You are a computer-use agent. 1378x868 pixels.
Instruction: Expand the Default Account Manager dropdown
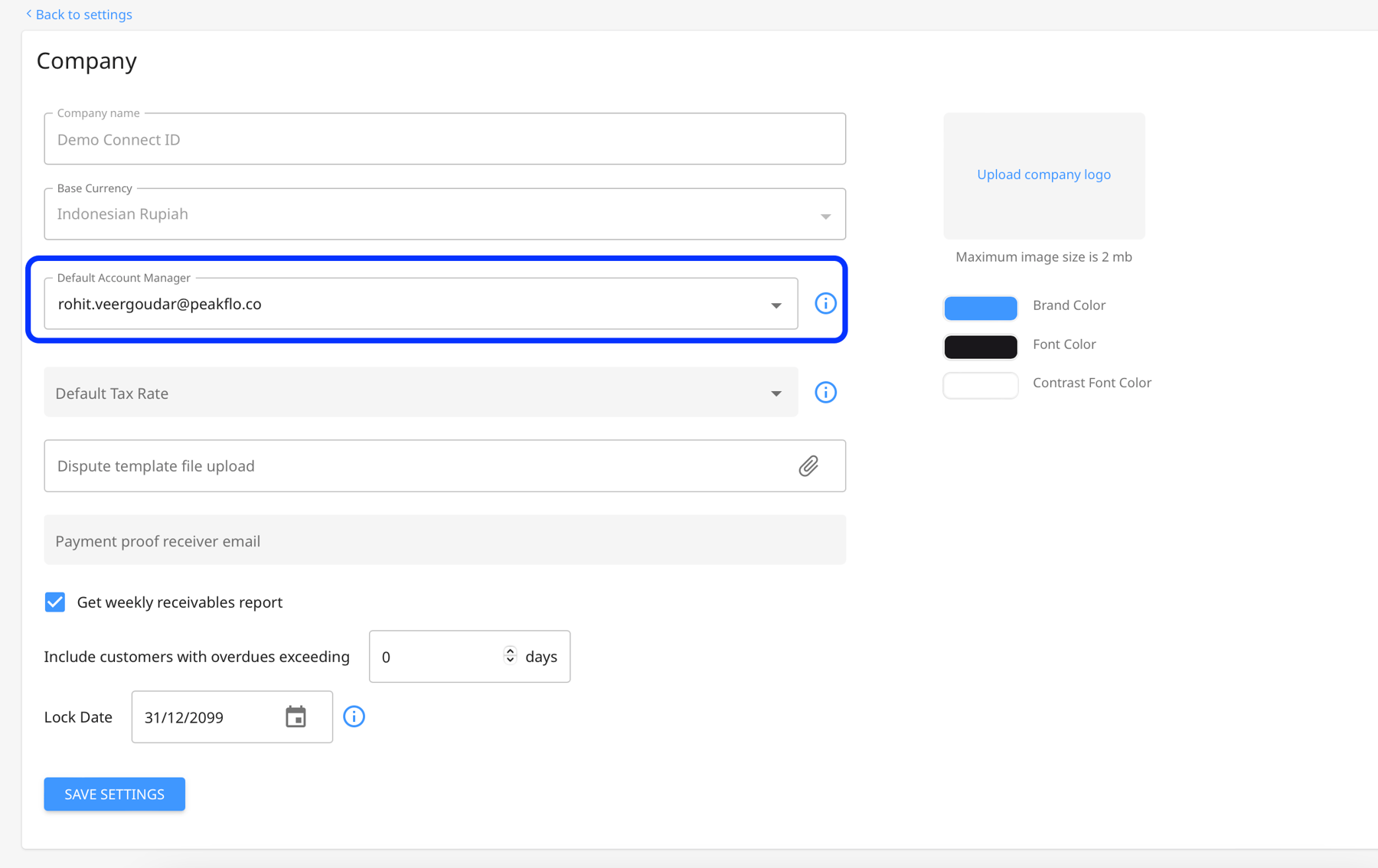(x=776, y=305)
